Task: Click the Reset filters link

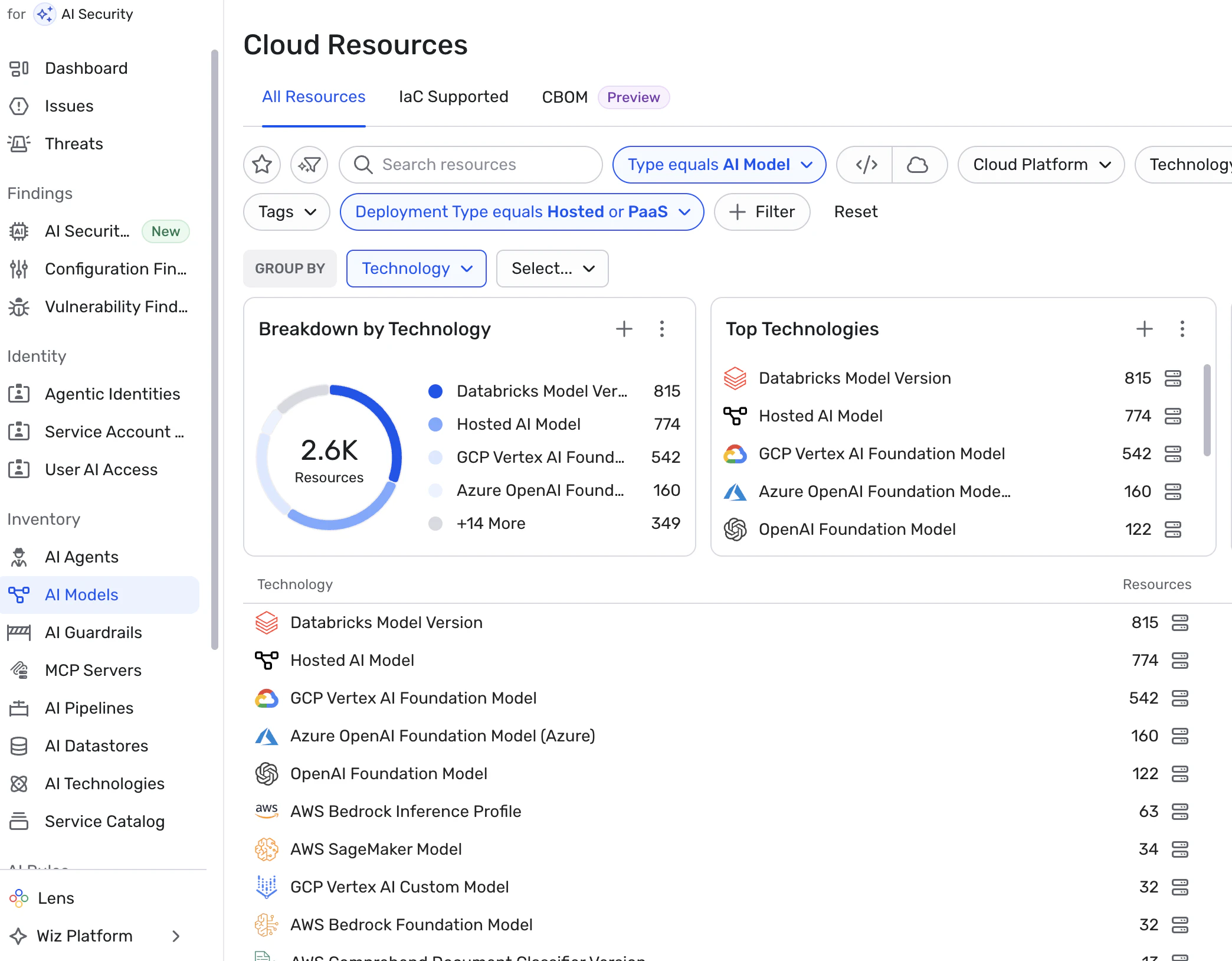Action: [856, 212]
